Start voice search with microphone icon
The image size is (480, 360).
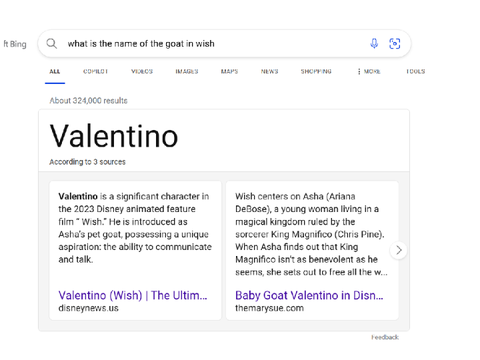[x=374, y=43]
